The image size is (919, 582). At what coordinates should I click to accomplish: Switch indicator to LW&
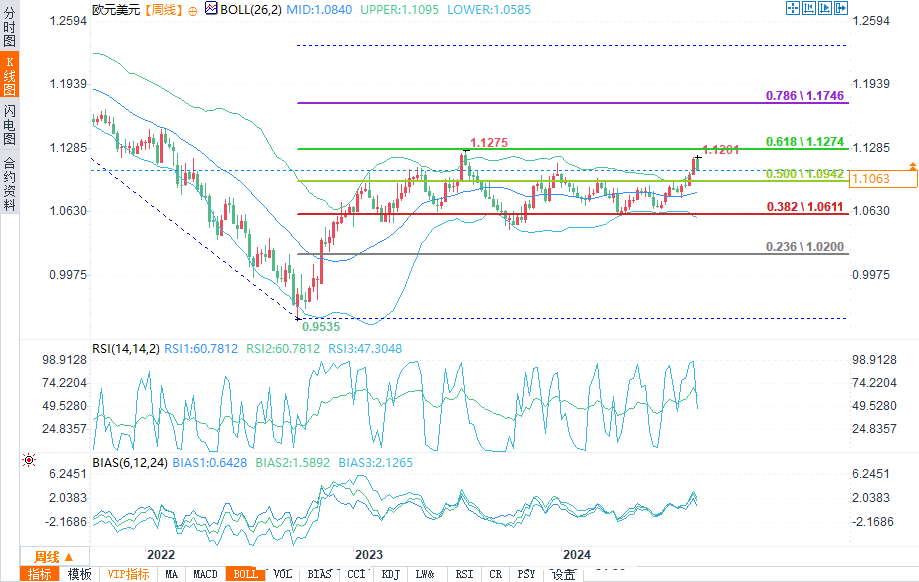pos(425,574)
